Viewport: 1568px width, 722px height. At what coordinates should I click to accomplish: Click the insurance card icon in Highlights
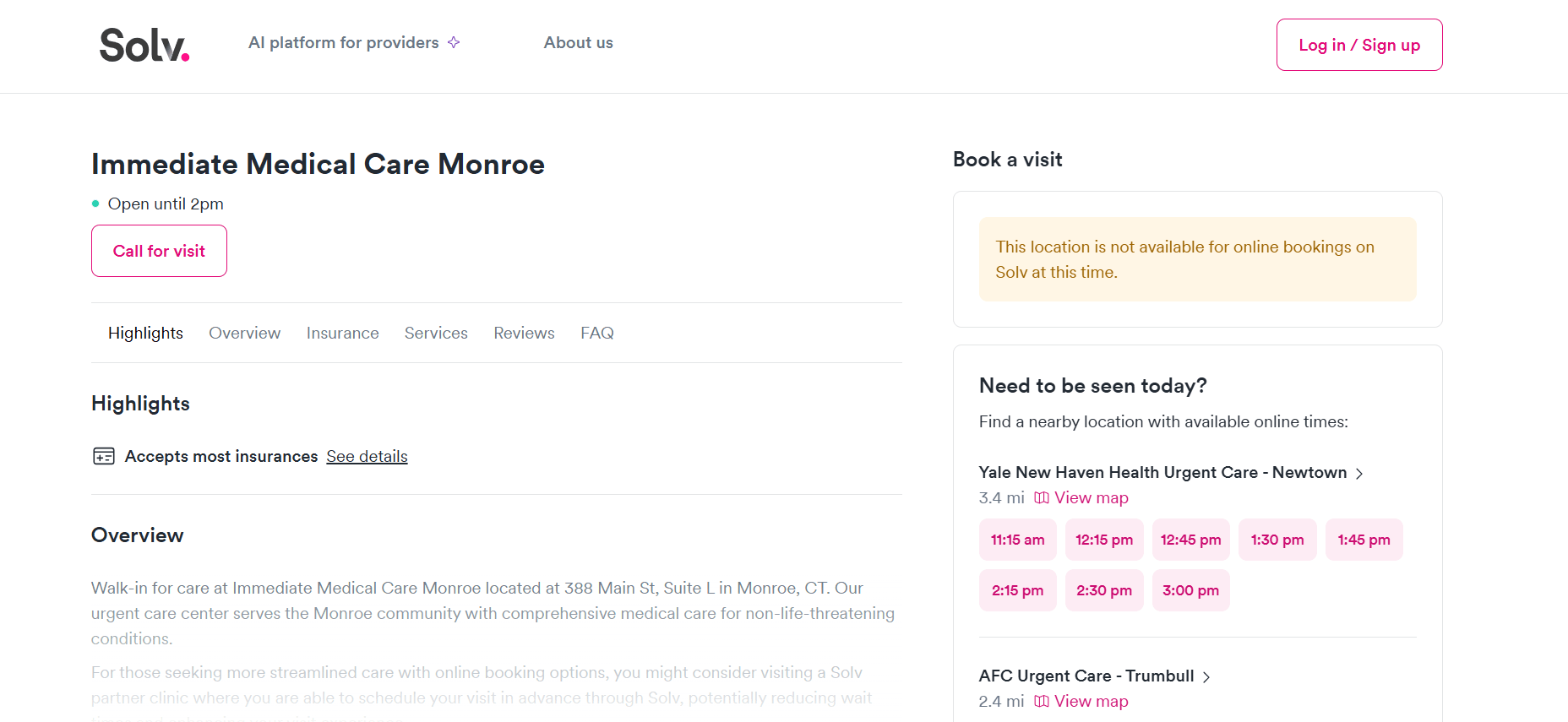point(104,456)
